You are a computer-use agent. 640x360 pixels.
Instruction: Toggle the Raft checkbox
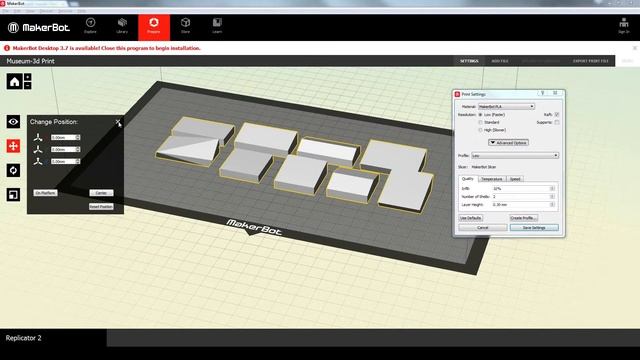point(557,115)
